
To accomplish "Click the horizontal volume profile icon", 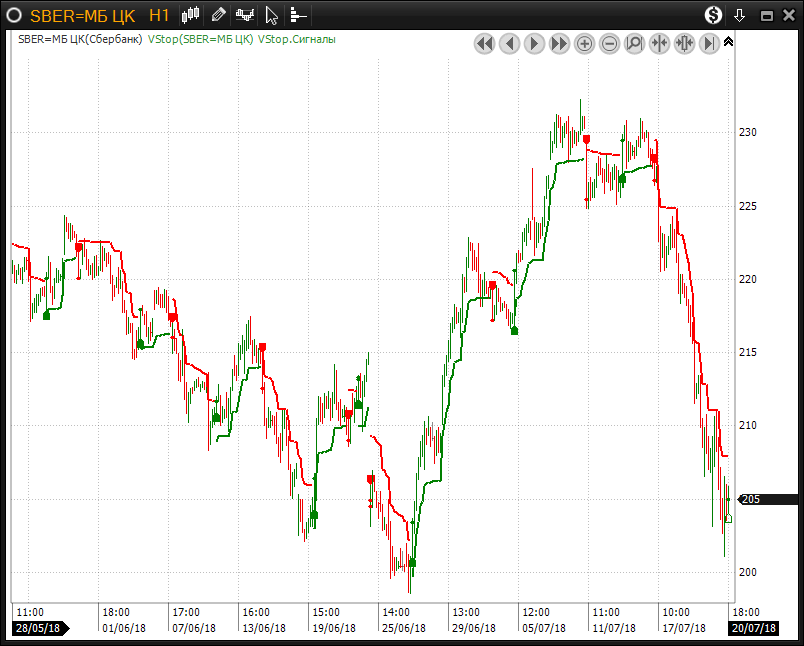I will [x=298, y=15].
